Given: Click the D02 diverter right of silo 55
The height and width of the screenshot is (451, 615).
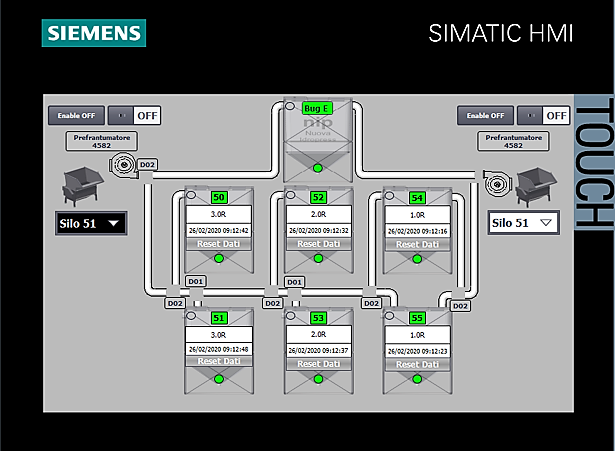Looking at the screenshot, I should [x=460, y=306].
